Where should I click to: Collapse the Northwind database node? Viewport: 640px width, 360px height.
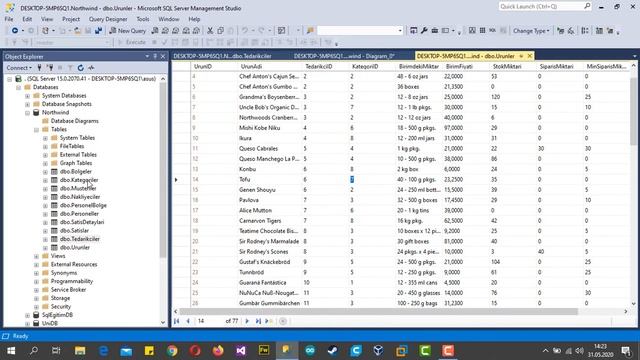point(27,113)
